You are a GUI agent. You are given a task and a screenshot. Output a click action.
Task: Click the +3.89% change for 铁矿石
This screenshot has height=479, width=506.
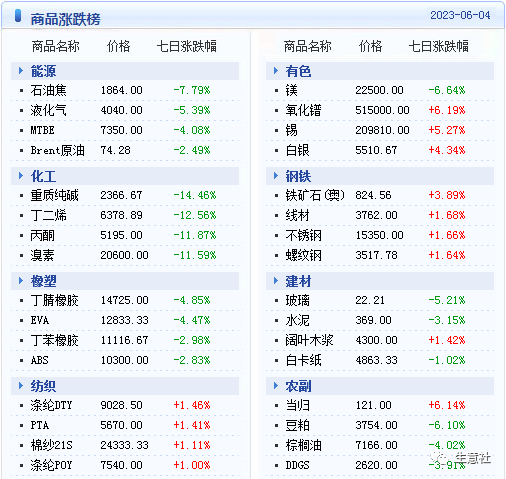(447, 195)
